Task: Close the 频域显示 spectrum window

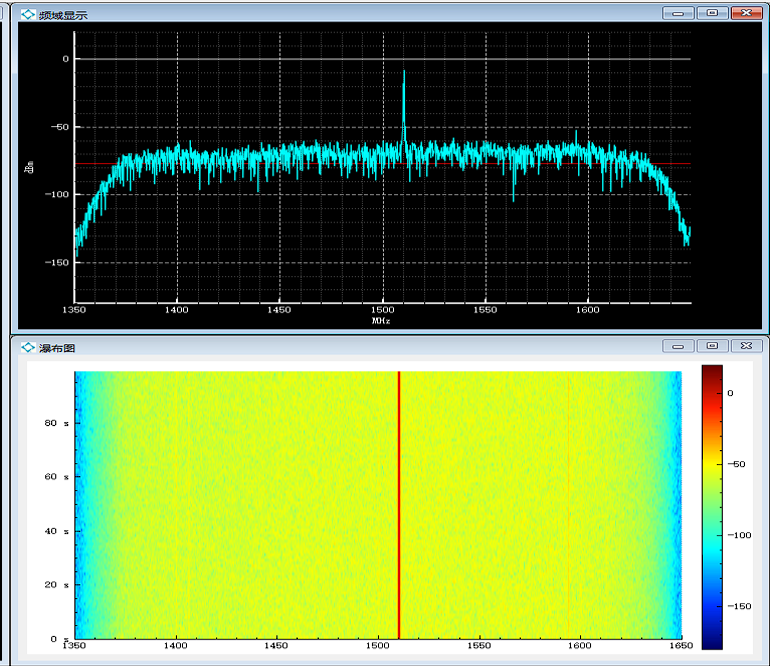Action: click(746, 13)
